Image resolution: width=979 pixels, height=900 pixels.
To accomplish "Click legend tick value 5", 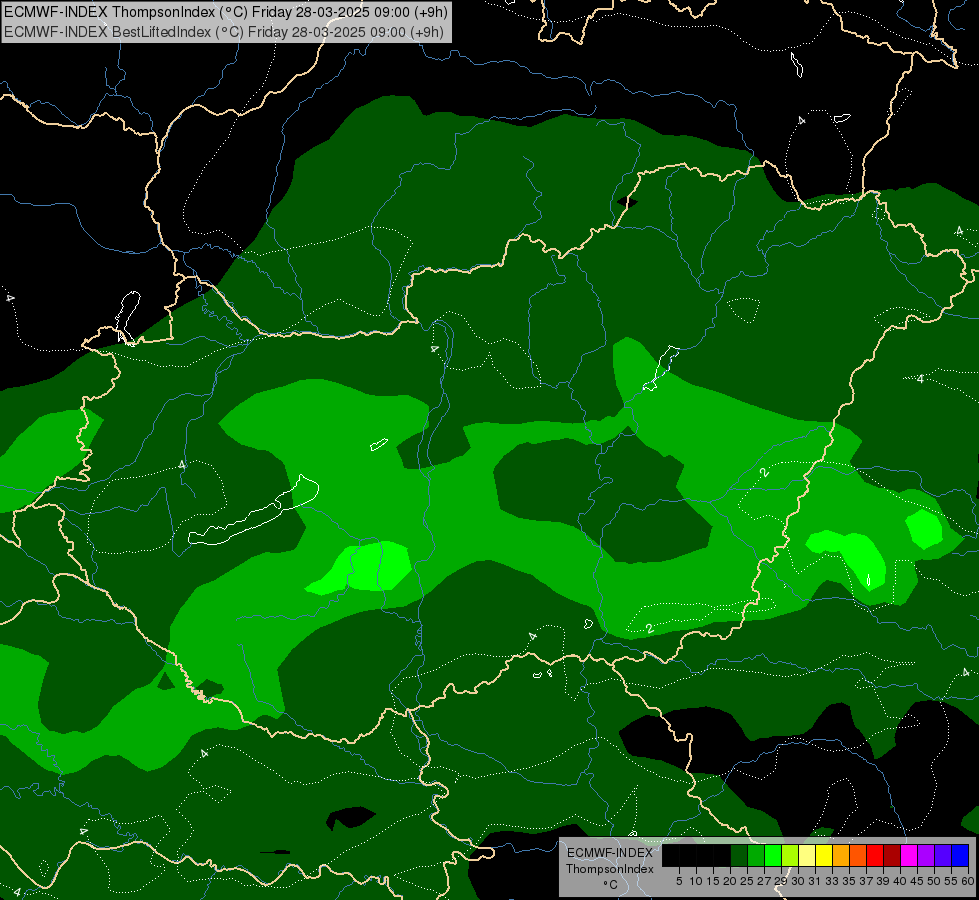I will [x=679, y=881].
